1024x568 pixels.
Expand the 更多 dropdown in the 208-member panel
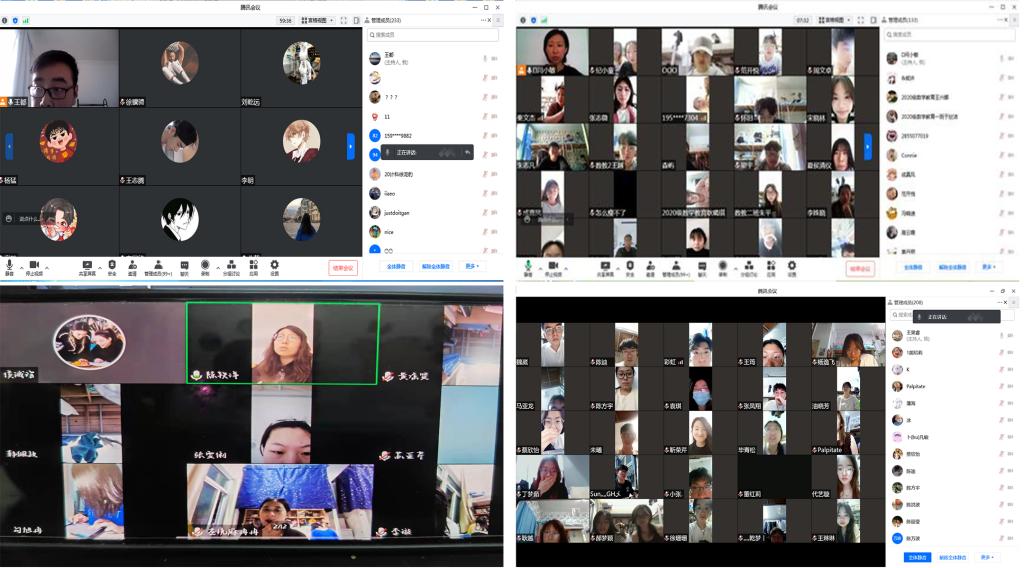pyautogui.click(x=987, y=557)
